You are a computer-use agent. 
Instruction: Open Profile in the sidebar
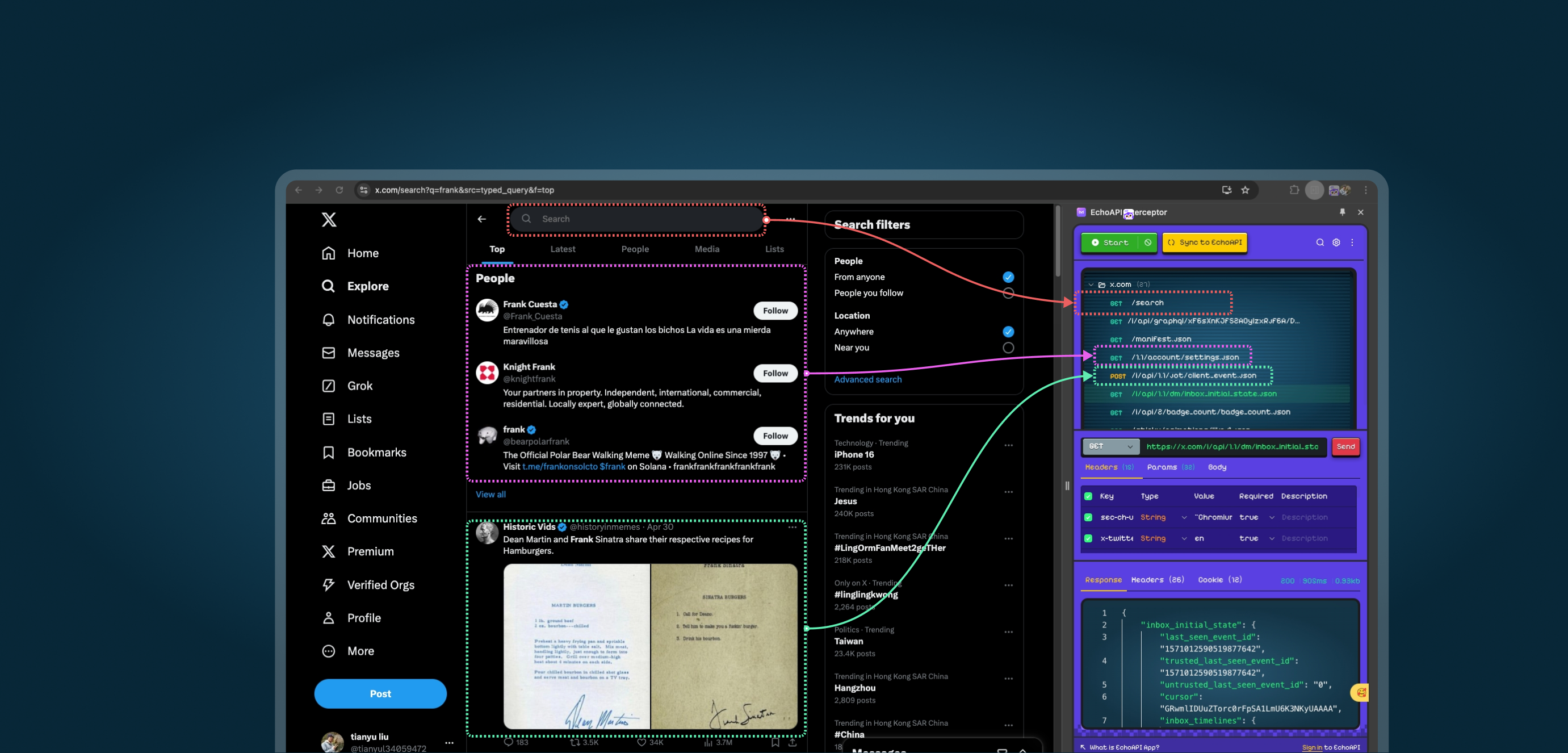pyautogui.click(x=351, y=618)
